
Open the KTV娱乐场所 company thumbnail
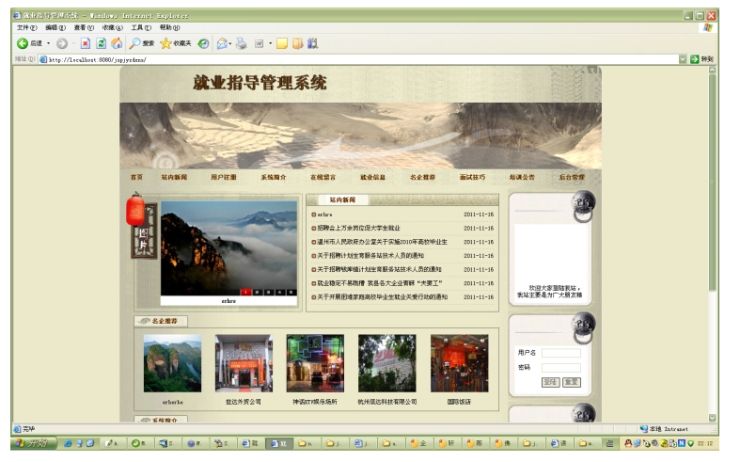point(315,364)
